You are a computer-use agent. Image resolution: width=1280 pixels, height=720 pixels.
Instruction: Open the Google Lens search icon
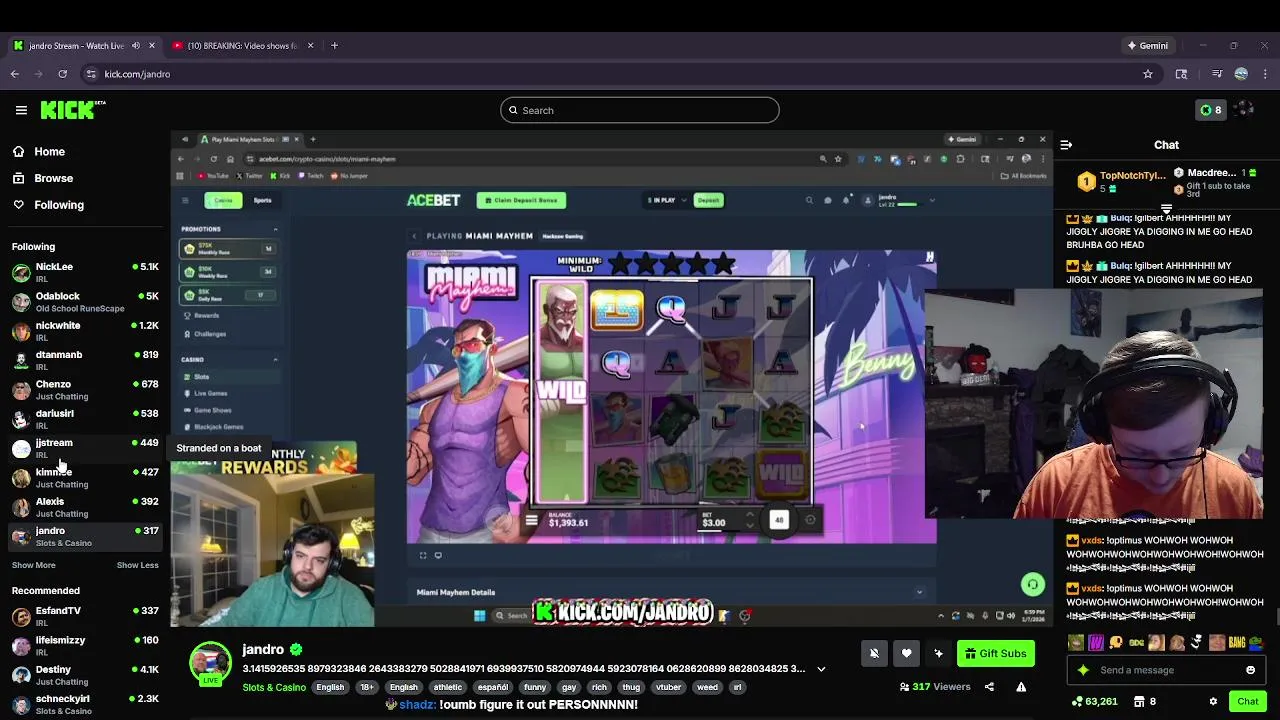point(1181,74)
